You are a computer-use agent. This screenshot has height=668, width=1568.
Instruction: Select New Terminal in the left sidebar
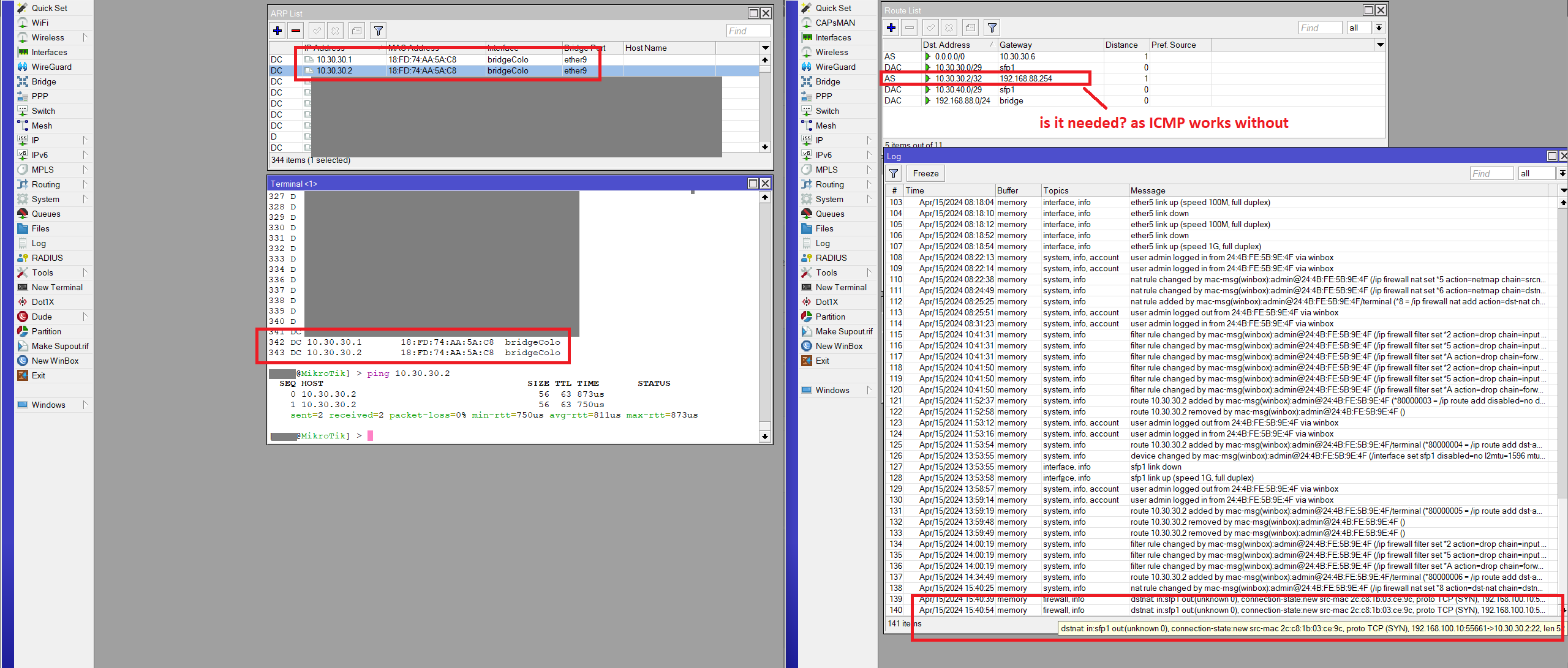[56, 287]
